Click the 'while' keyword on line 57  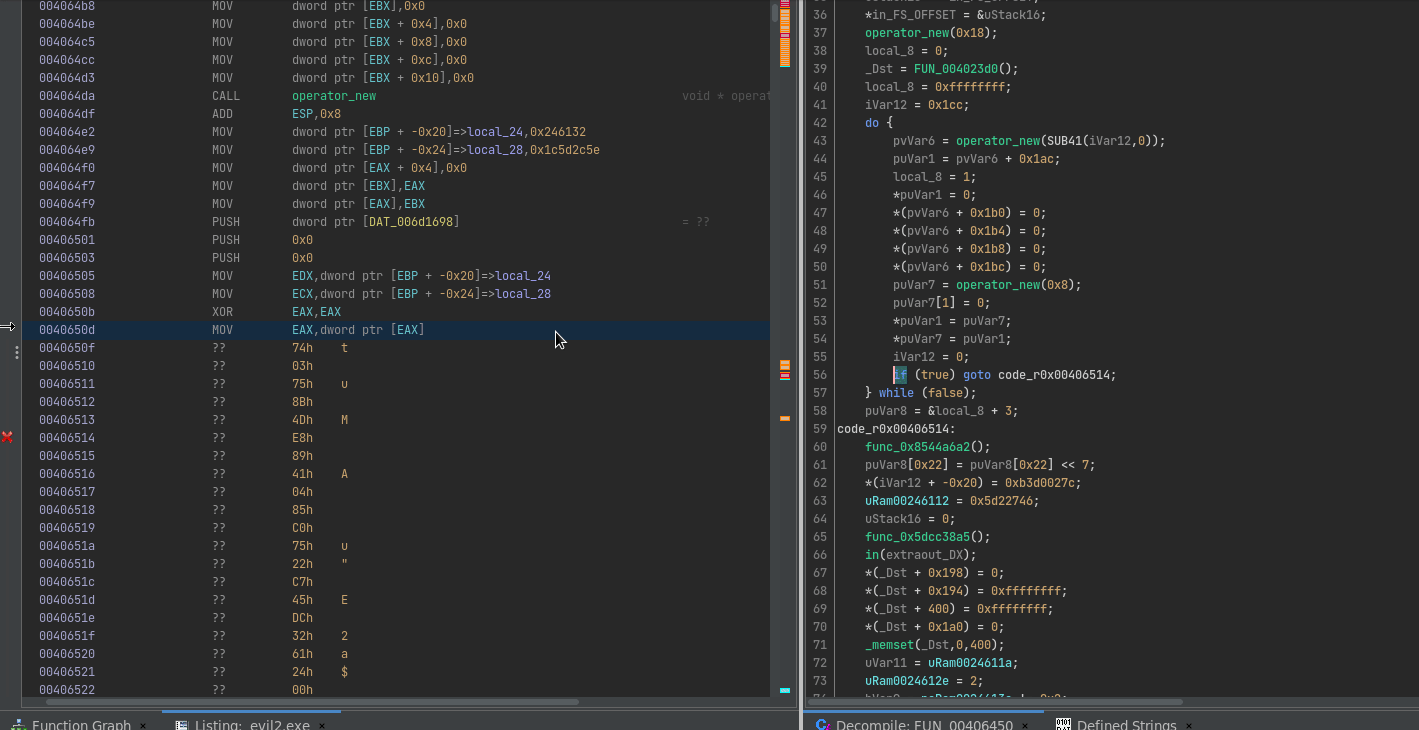tap(897, 393)
